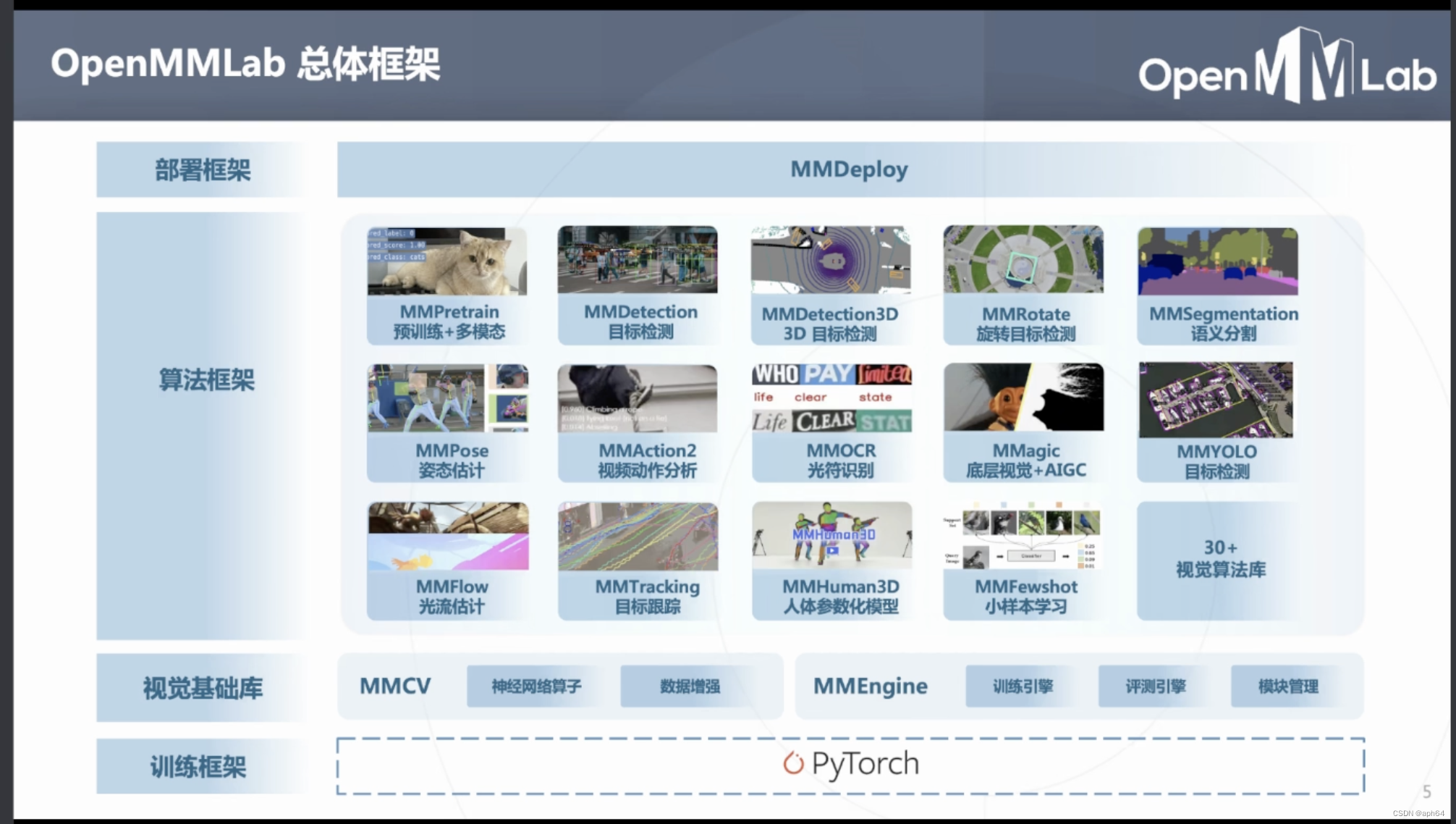Image resolution: width=1456 pixels, height=824 pixels.
Task: Click the PyTorch flame logo
Action: [793, 763]
